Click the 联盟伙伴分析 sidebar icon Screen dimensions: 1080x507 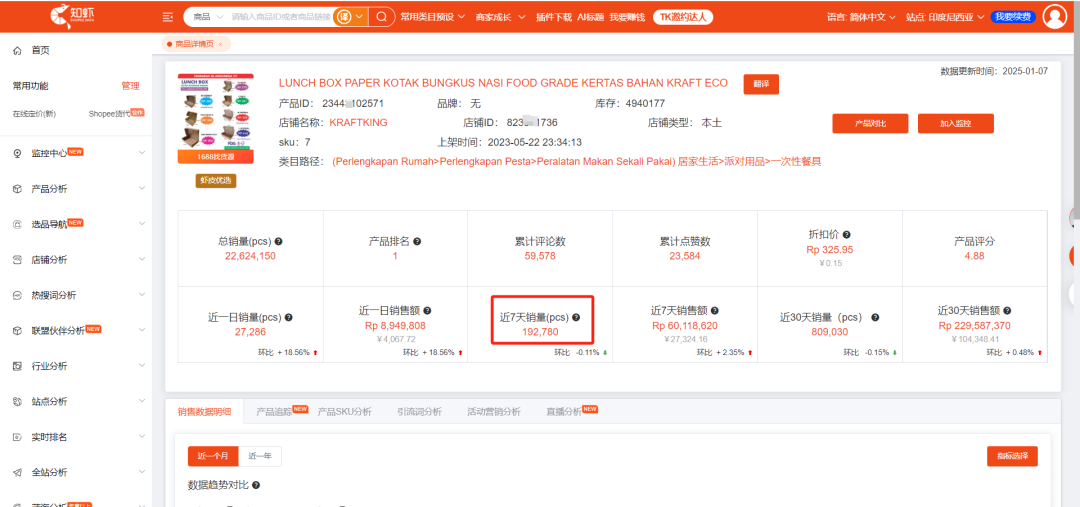tap(17, 331)
